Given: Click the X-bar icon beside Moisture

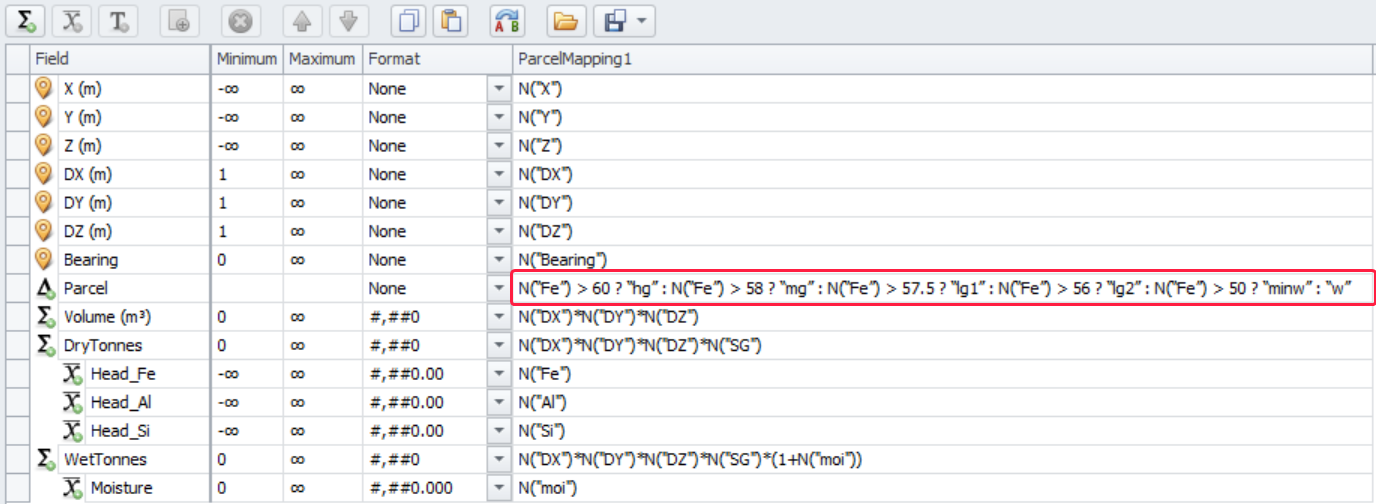Looking at the screenshot, I should (72, 488).
